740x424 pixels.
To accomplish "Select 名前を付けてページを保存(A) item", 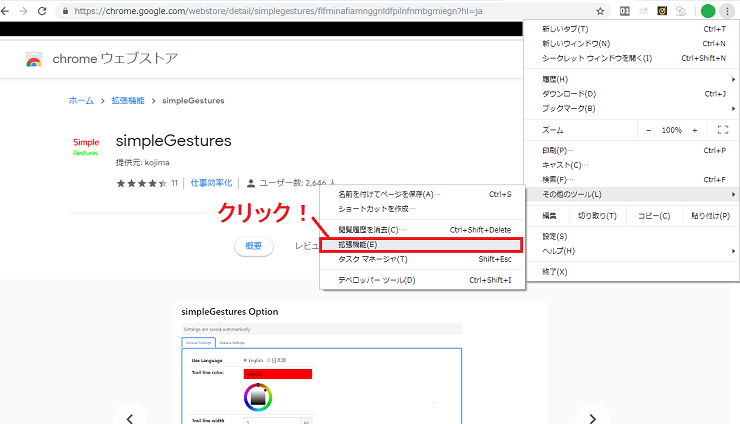I will point(423,195).
